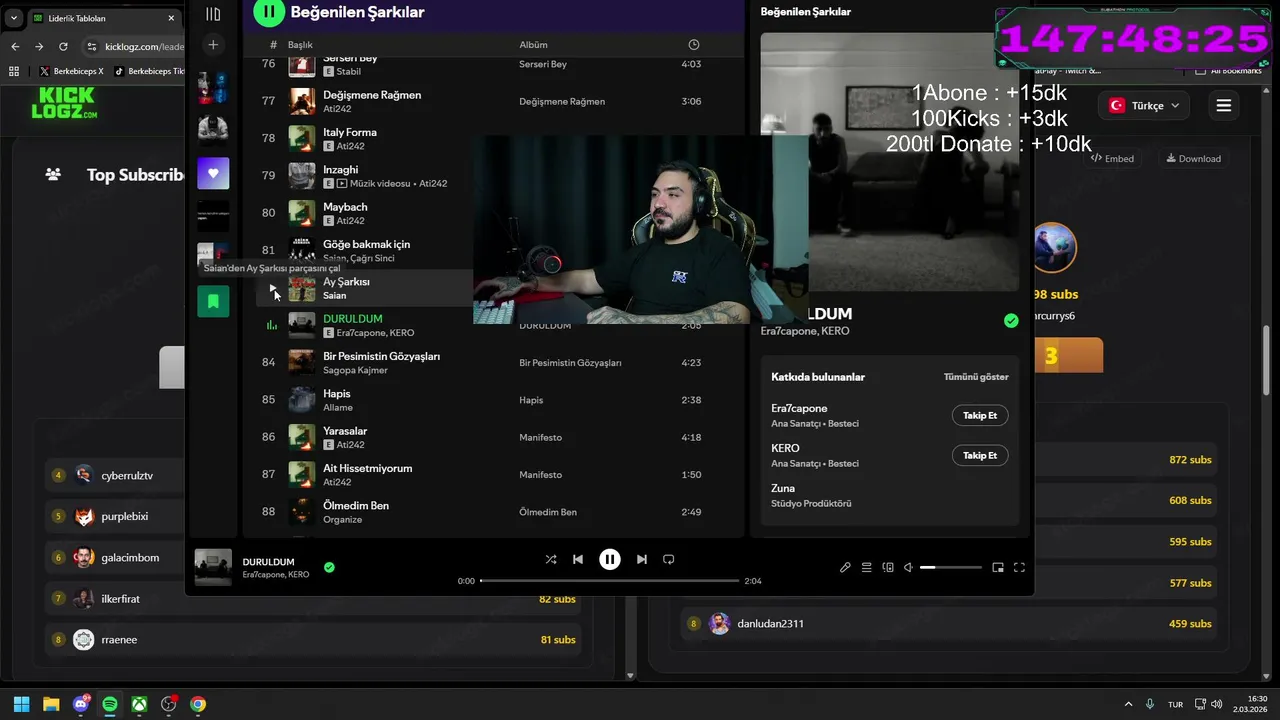
Task: Open Türkçe language dropdown on Kicklogz
Action: coord(1145,105)
